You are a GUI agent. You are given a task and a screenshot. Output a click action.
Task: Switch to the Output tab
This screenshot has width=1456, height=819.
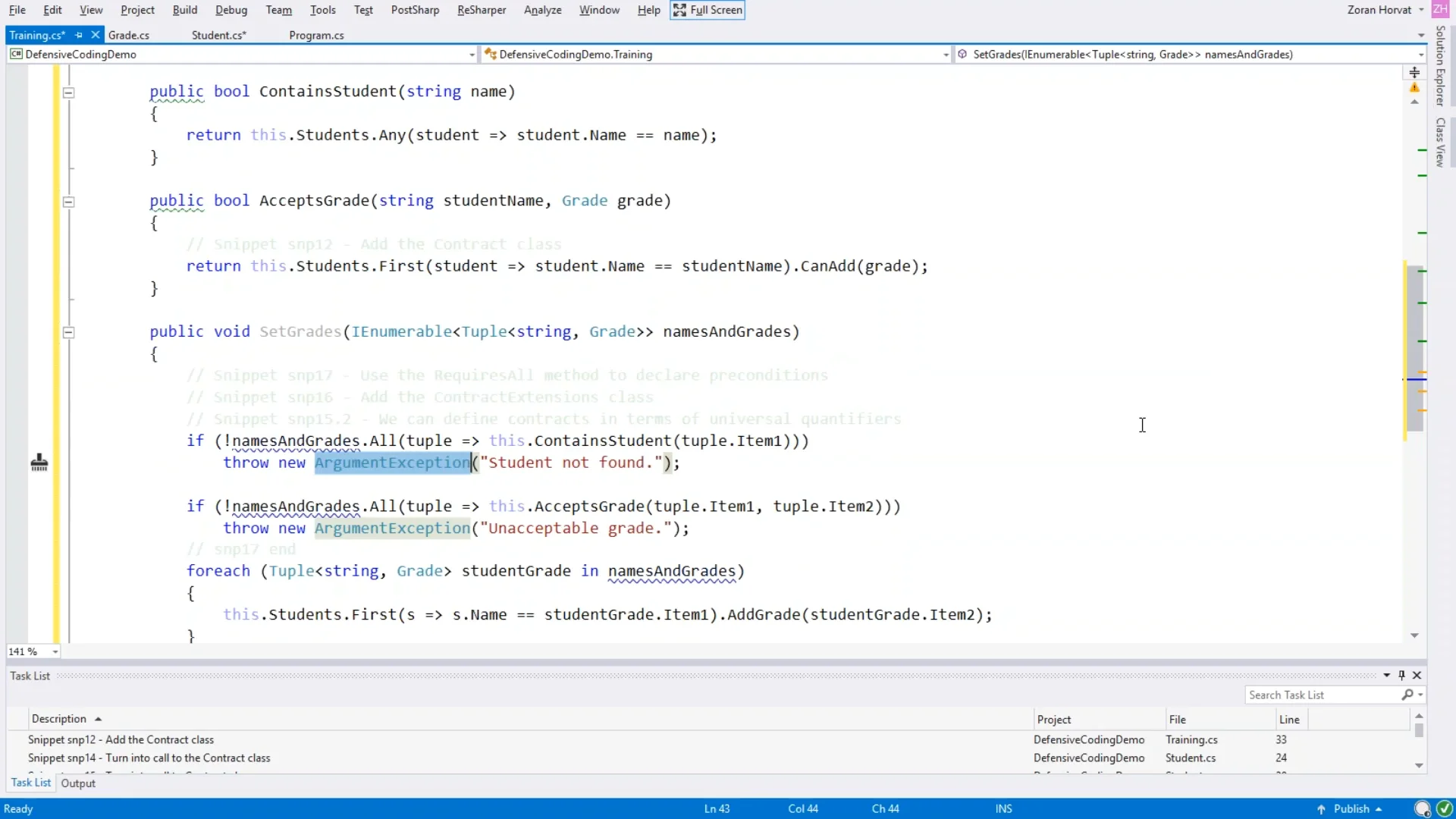[x=78, y=783]
